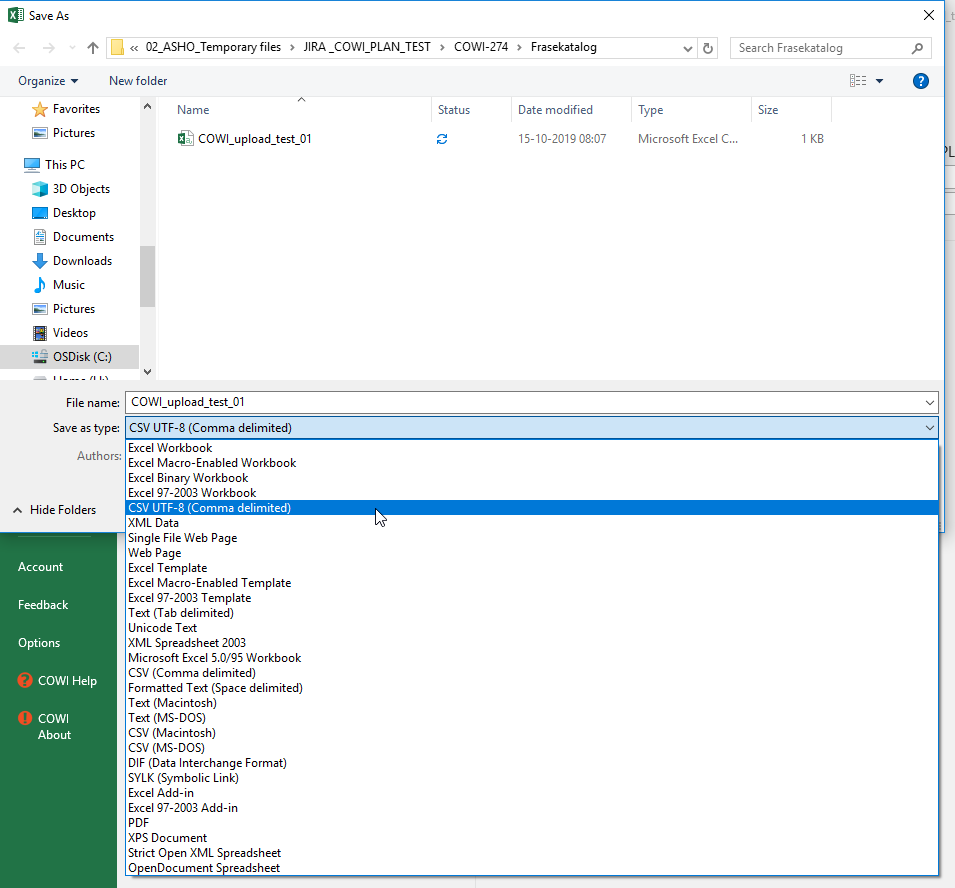Sort by Date modified column header
The image size is (955, 888).
point(555,110)
